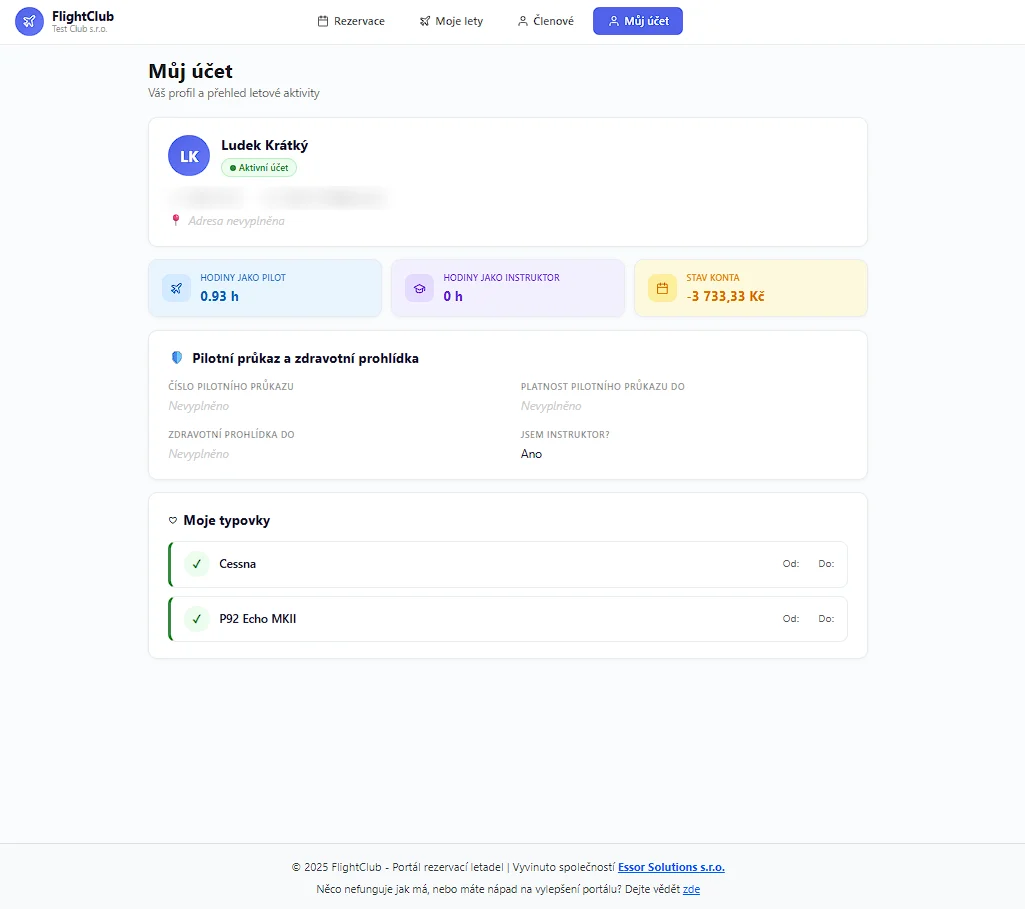This screenshot has width=1025, height=909.
Task: Click the 'Pilotní průkaz a zdravotní prohlídka' heading
Action: click(x=305, y=358)
